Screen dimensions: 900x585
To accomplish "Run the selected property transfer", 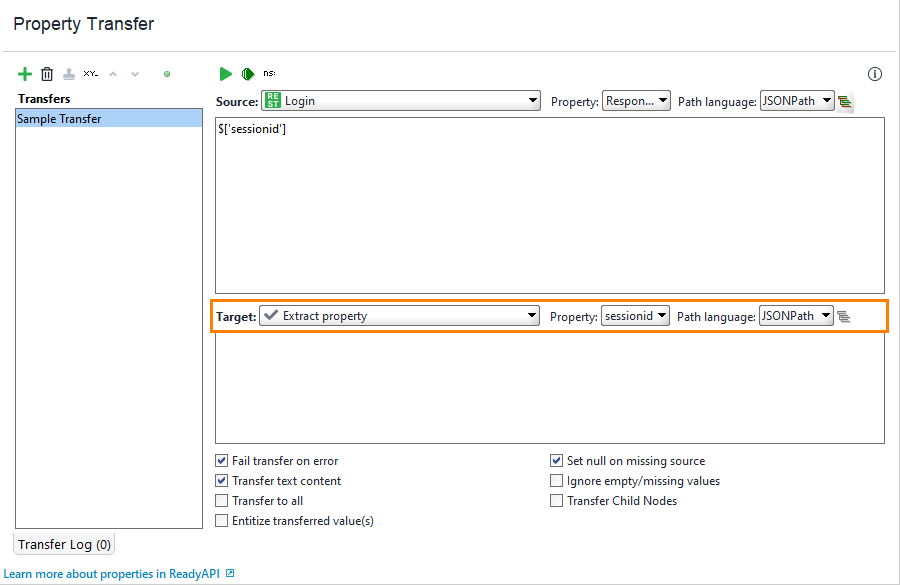I will point(225,73).
